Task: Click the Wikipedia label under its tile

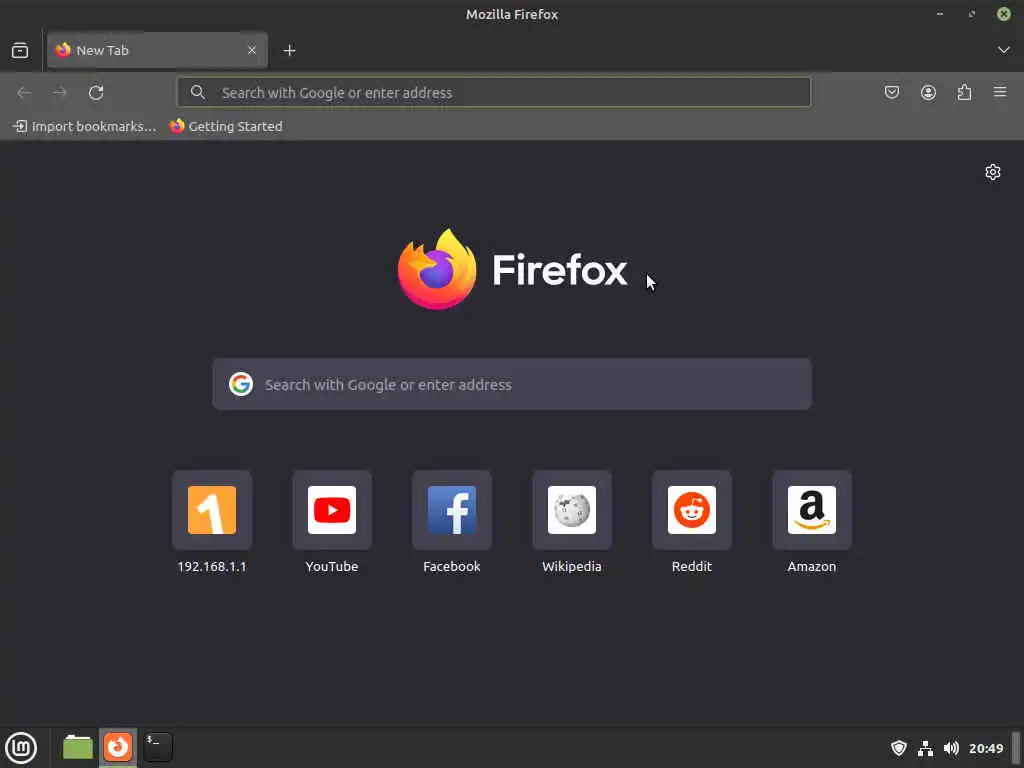Action: (x=572, y=566)
